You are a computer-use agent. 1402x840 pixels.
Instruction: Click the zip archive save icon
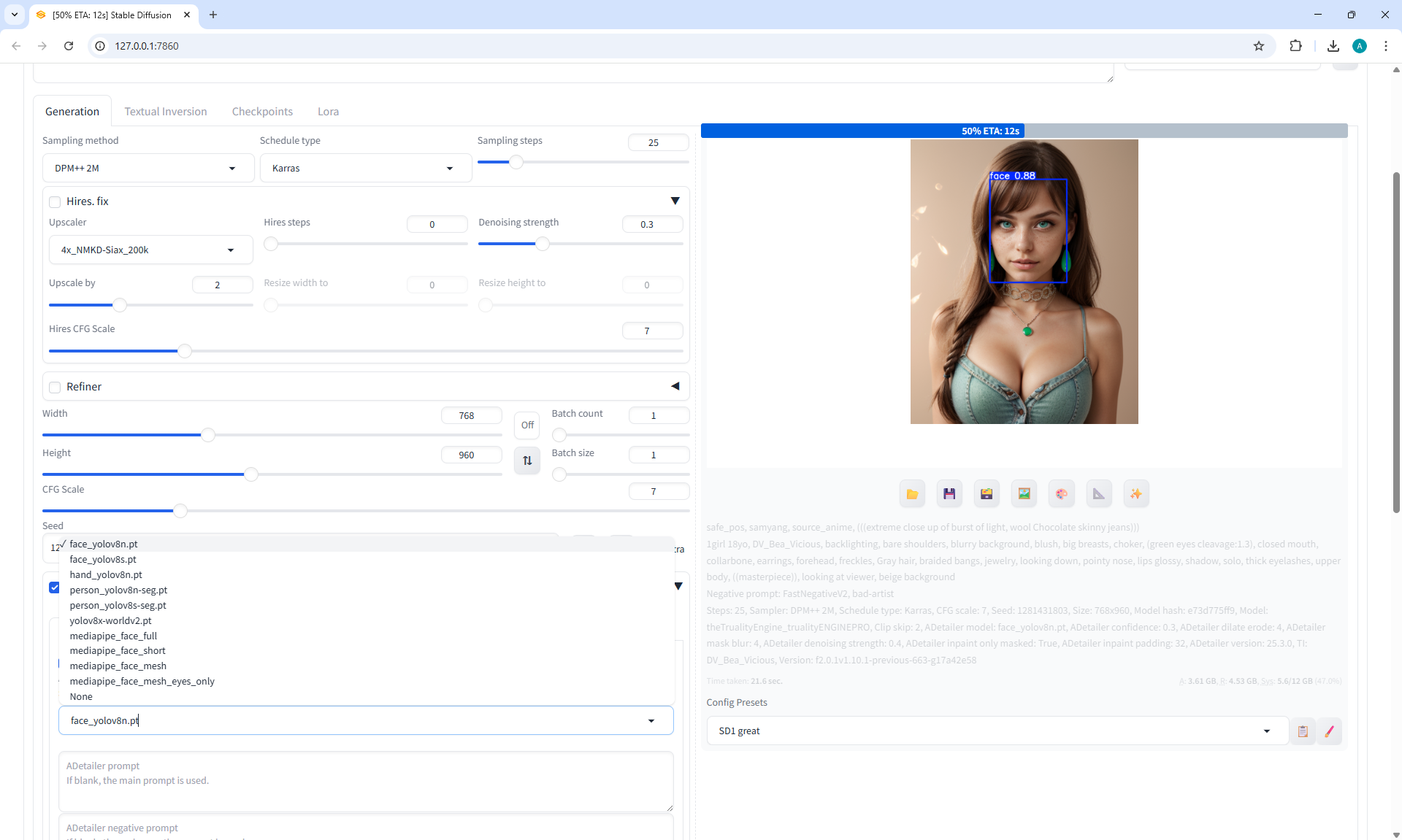(x=987, y=494)
